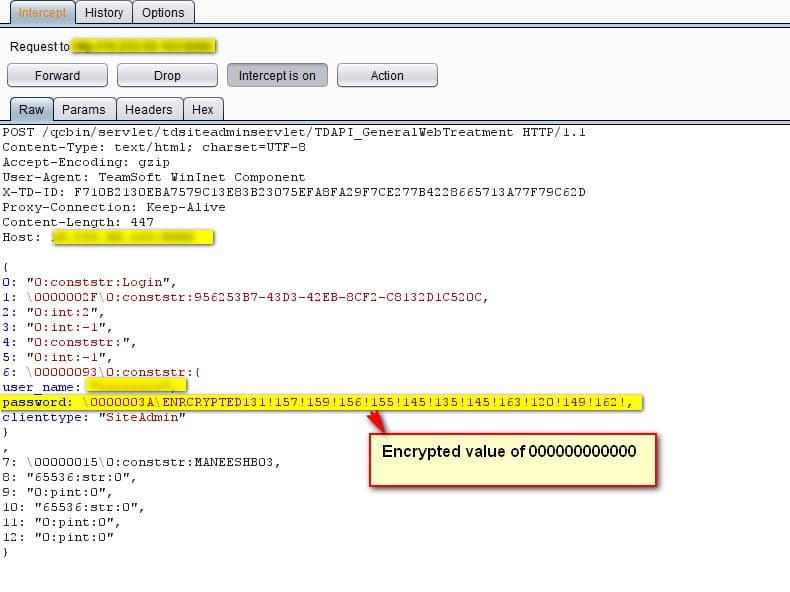Open the History tab
Screen dimensions: 790x592
tap(104, 13)
